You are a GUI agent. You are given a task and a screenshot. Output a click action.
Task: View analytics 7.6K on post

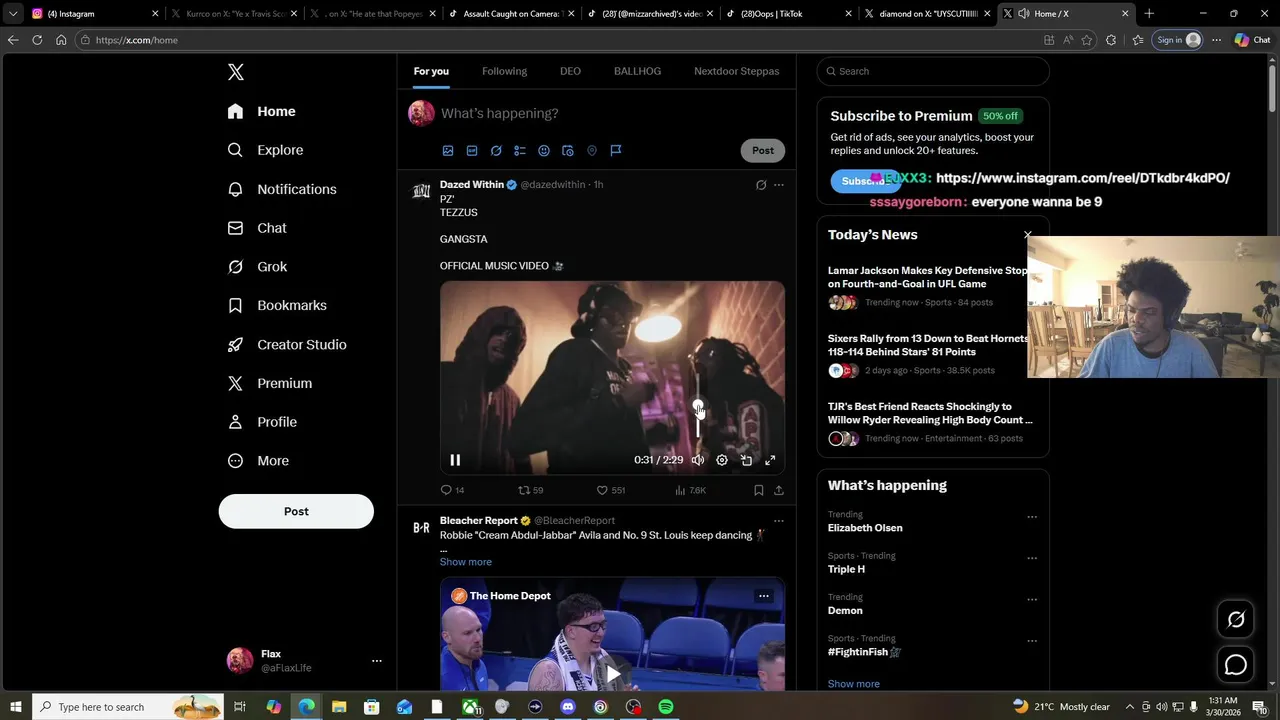tap(690, 490)
